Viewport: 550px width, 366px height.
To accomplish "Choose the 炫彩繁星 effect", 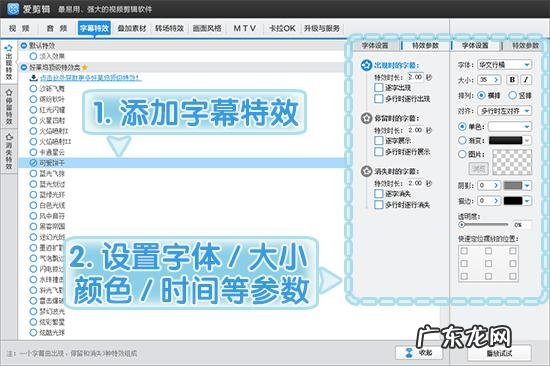I will click(x=33, y=322).
